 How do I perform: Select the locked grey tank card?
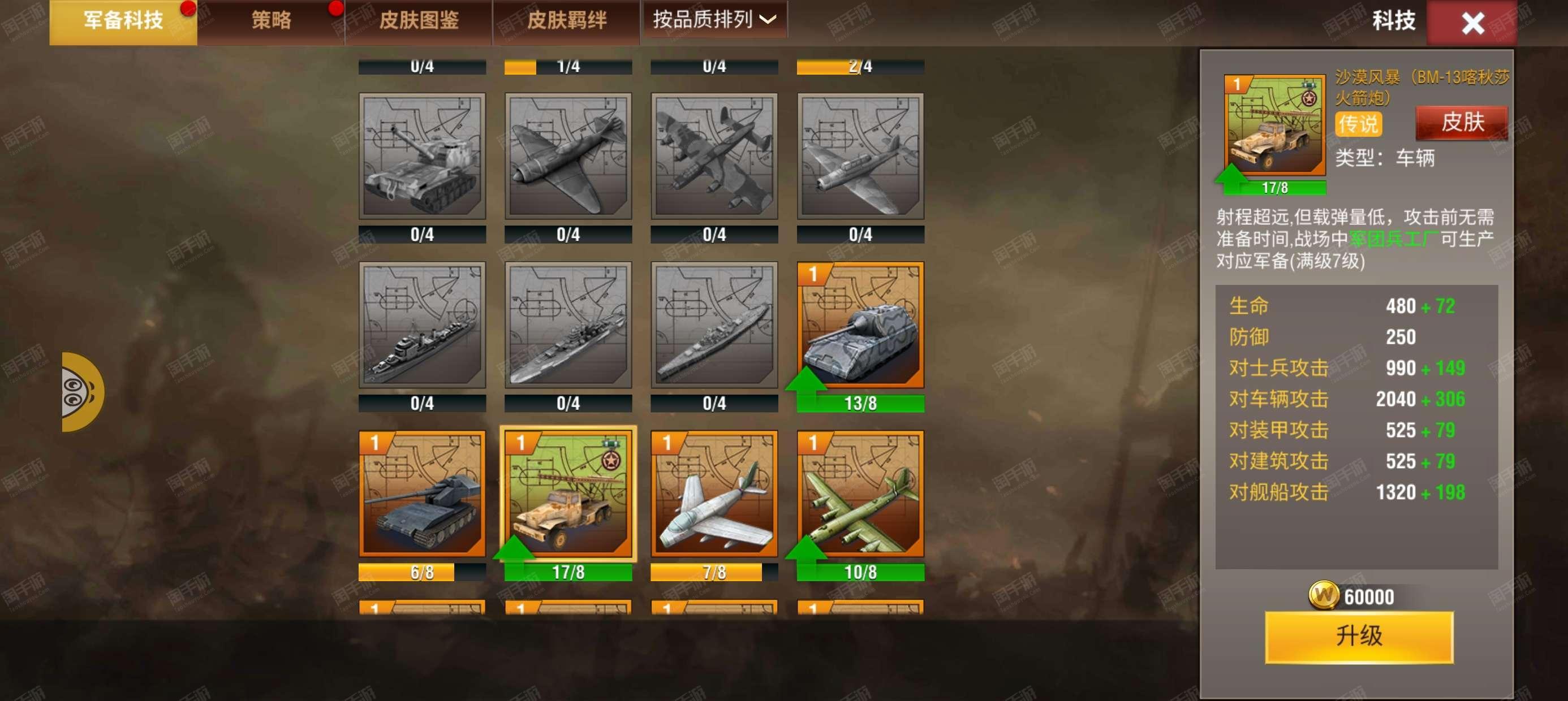point(422,157)
